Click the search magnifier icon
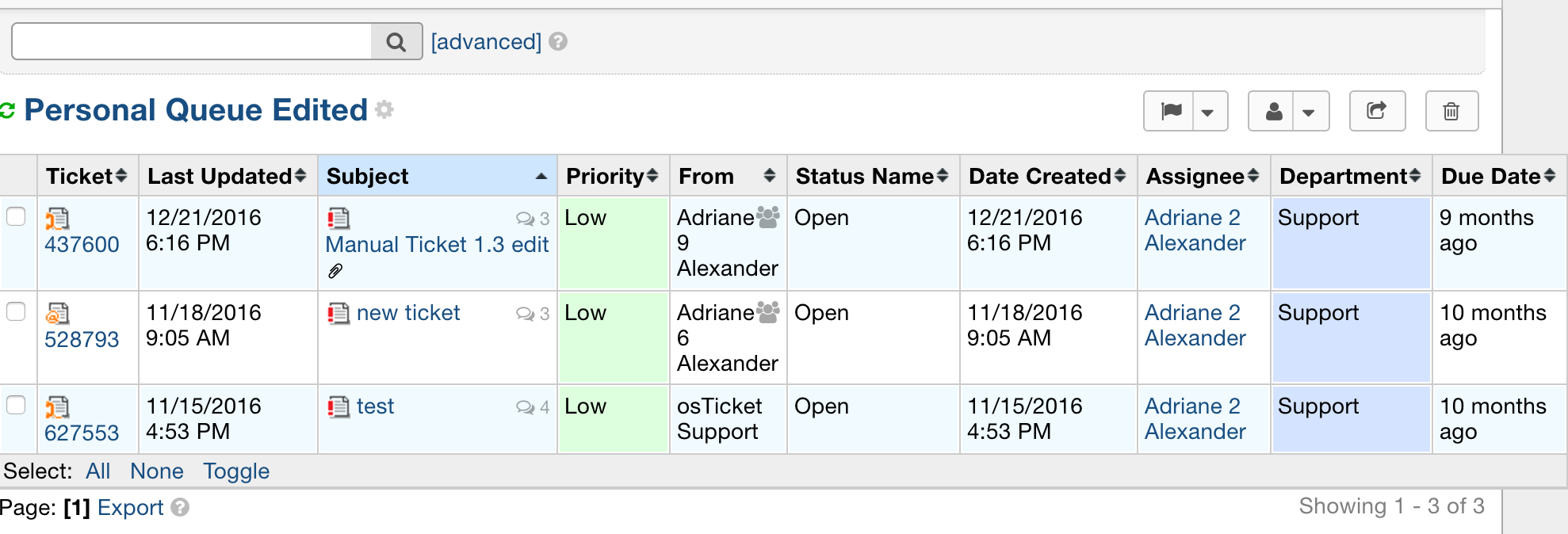Screen dimensions: 1568x534 [x=396, y=40]
